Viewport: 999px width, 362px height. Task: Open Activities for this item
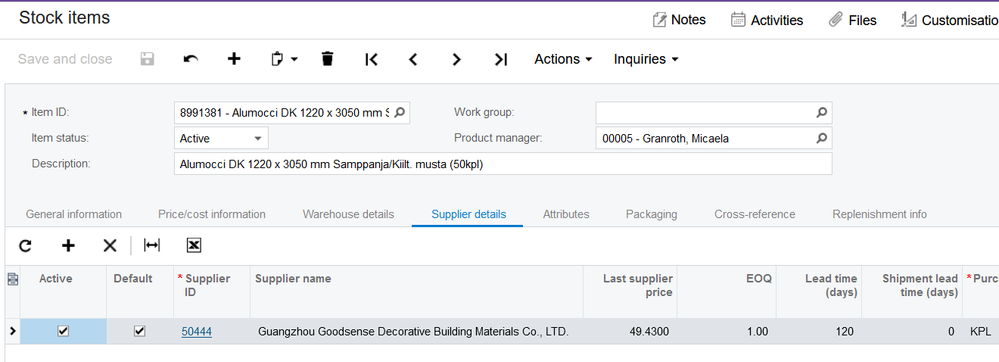[x=767, y=20]
